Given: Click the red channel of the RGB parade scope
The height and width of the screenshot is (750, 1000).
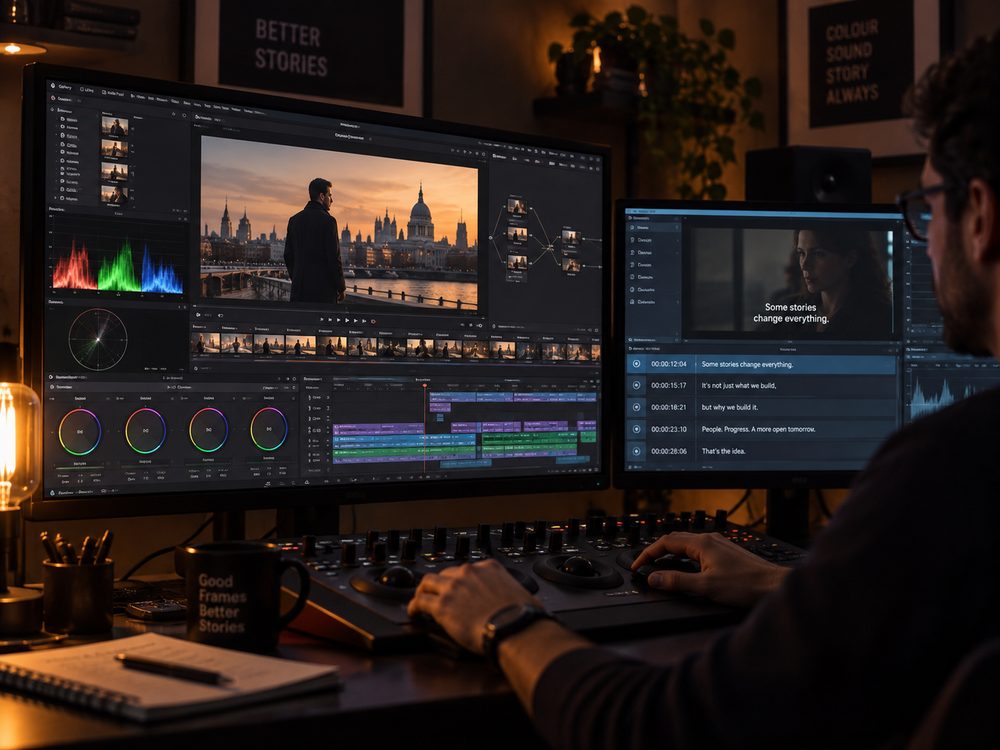Looking at the screenshot, I should click(74, 266).
